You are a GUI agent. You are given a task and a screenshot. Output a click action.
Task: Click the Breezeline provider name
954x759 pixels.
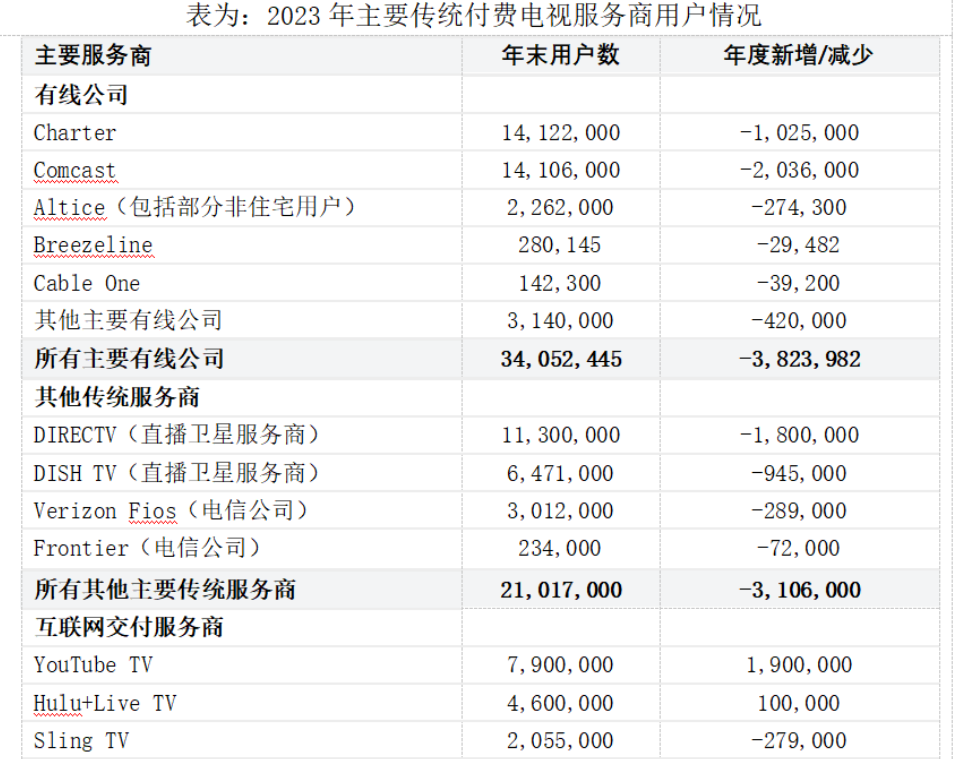(93, 245)
